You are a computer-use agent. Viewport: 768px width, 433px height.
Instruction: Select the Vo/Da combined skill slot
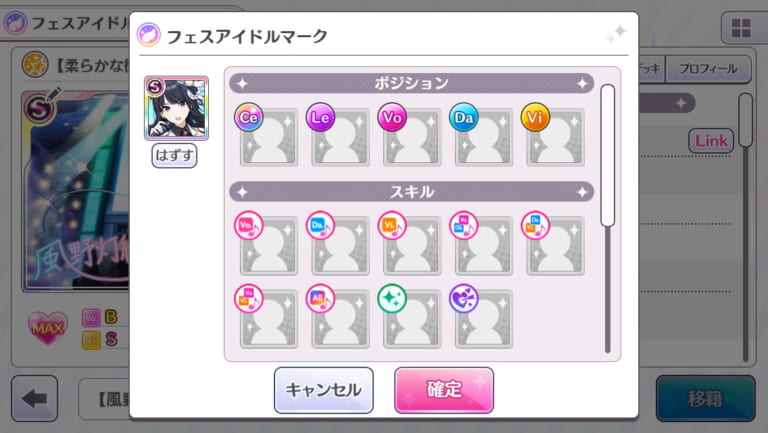483,245
